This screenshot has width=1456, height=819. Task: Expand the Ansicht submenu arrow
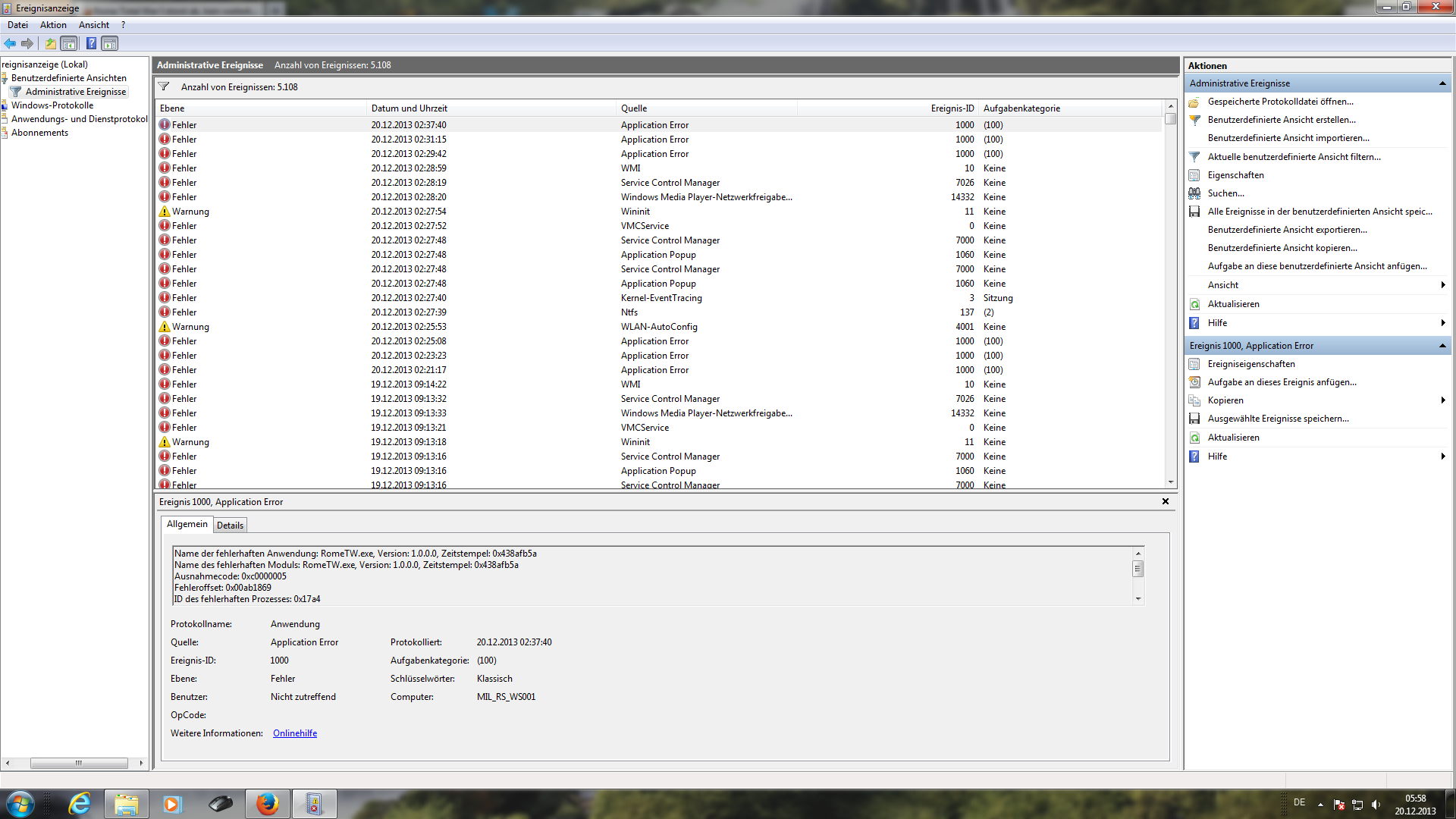1442,285
